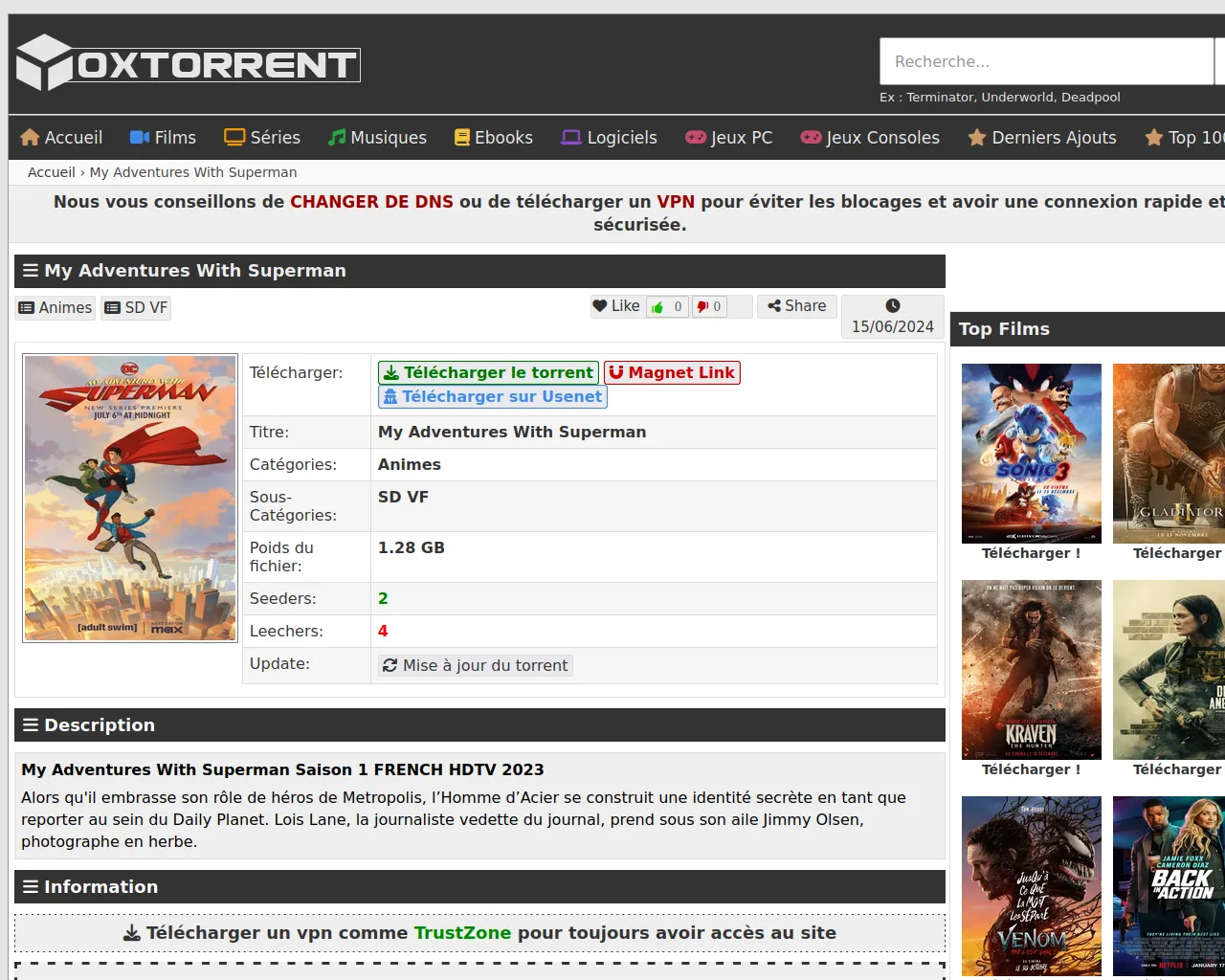Click Mise à jour du torrent
The width and height of the screenshot is (1225, 980).
[475, 665]
